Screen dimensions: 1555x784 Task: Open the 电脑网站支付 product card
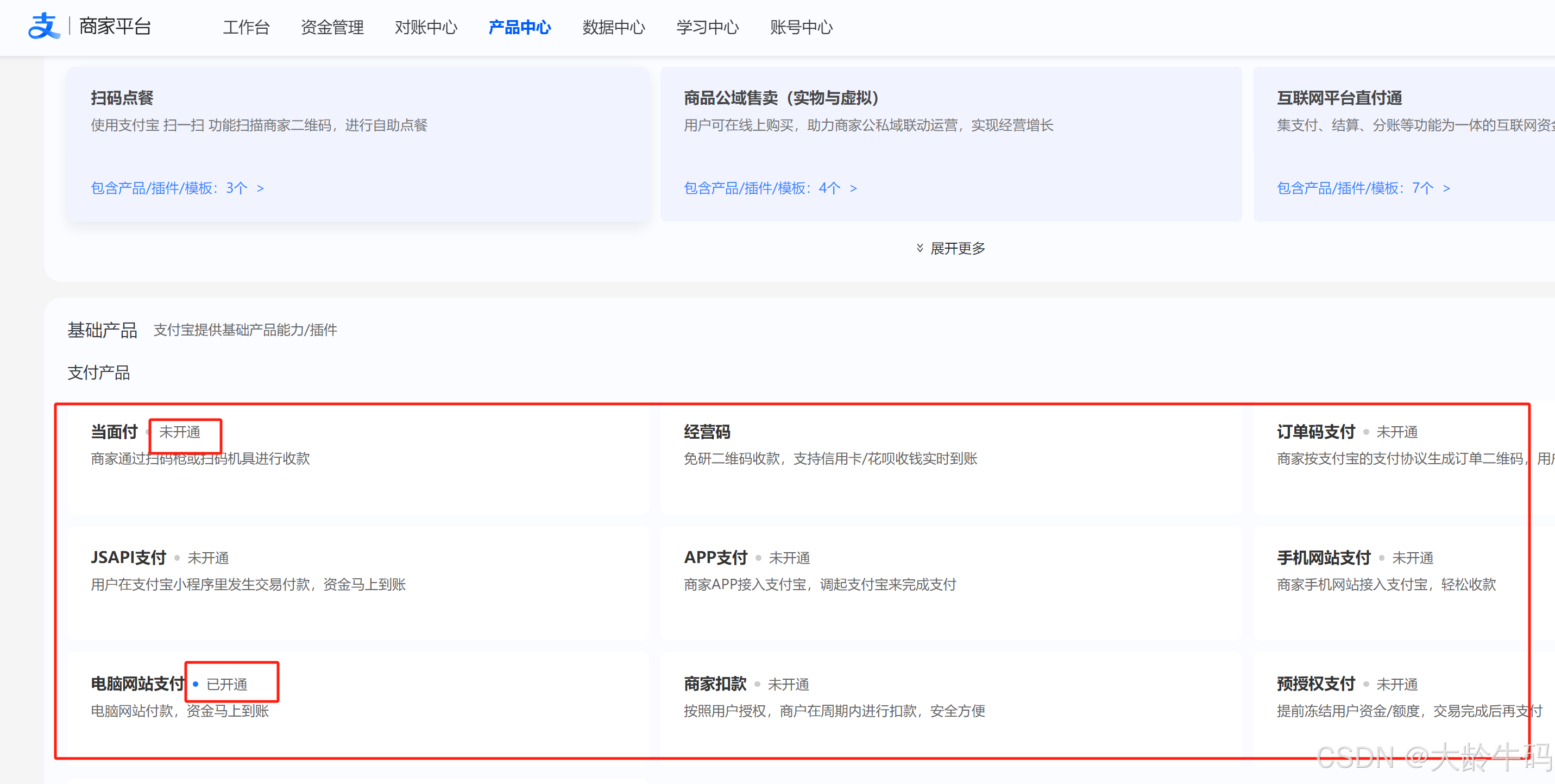click(358, 709)
